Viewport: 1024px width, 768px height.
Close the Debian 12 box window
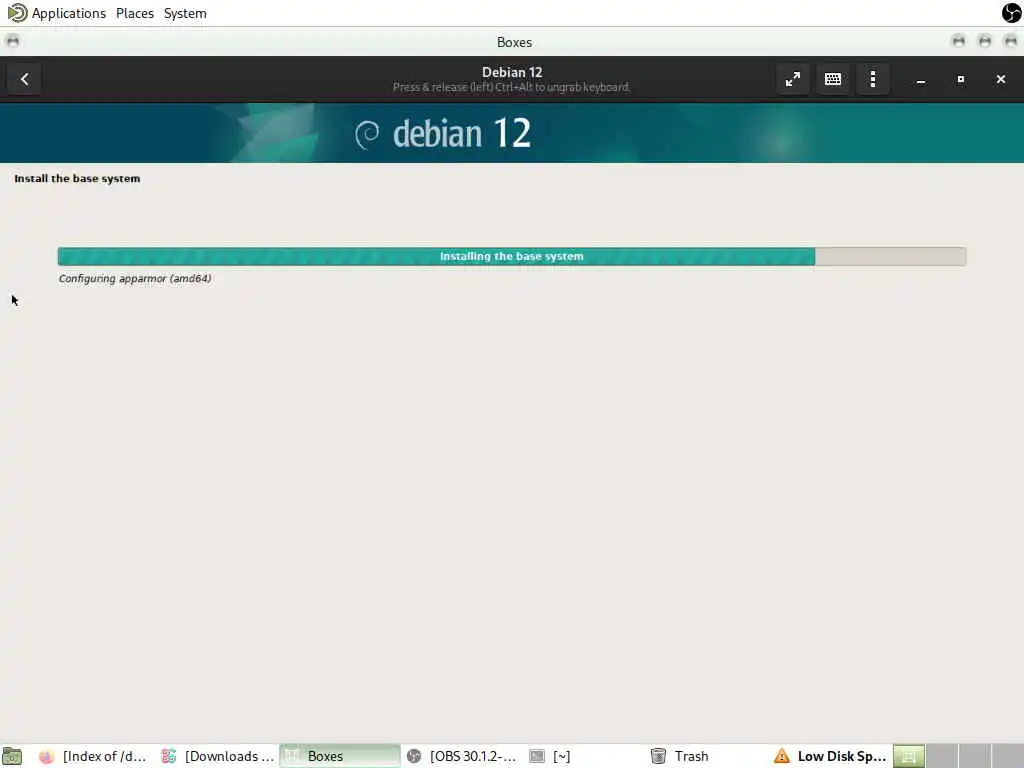coord(1000,79)
